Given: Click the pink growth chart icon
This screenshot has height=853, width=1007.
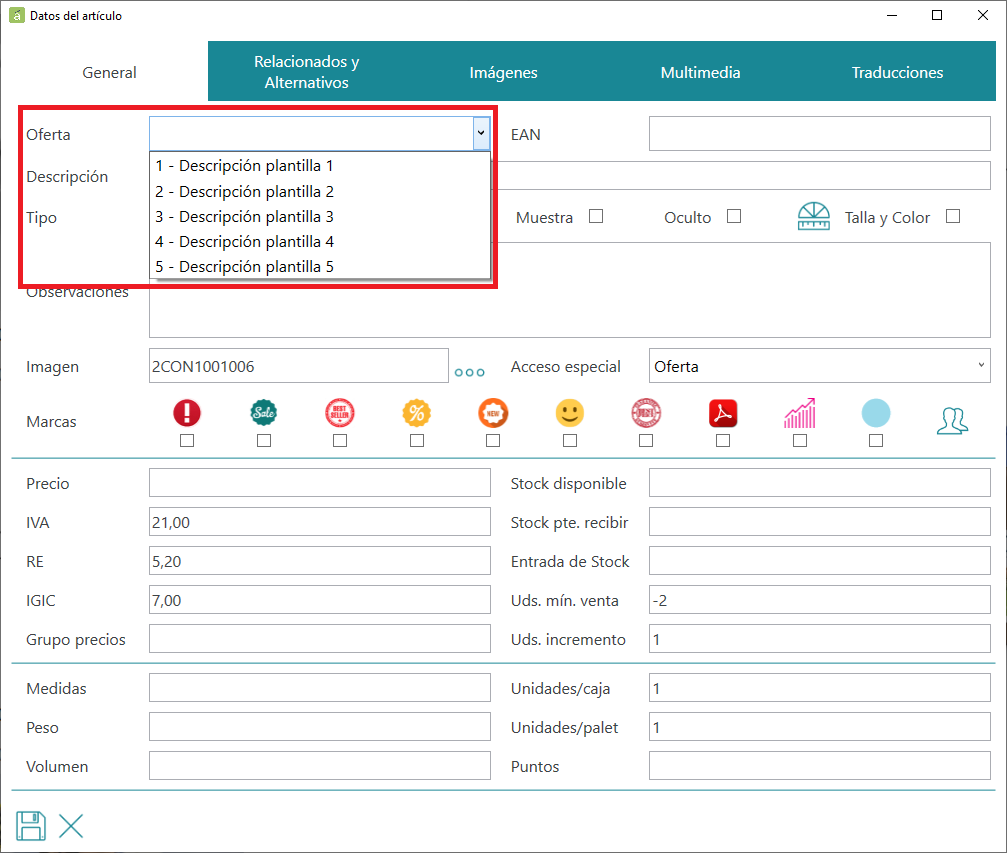Looking at the screenshot, I should (800, 413).
